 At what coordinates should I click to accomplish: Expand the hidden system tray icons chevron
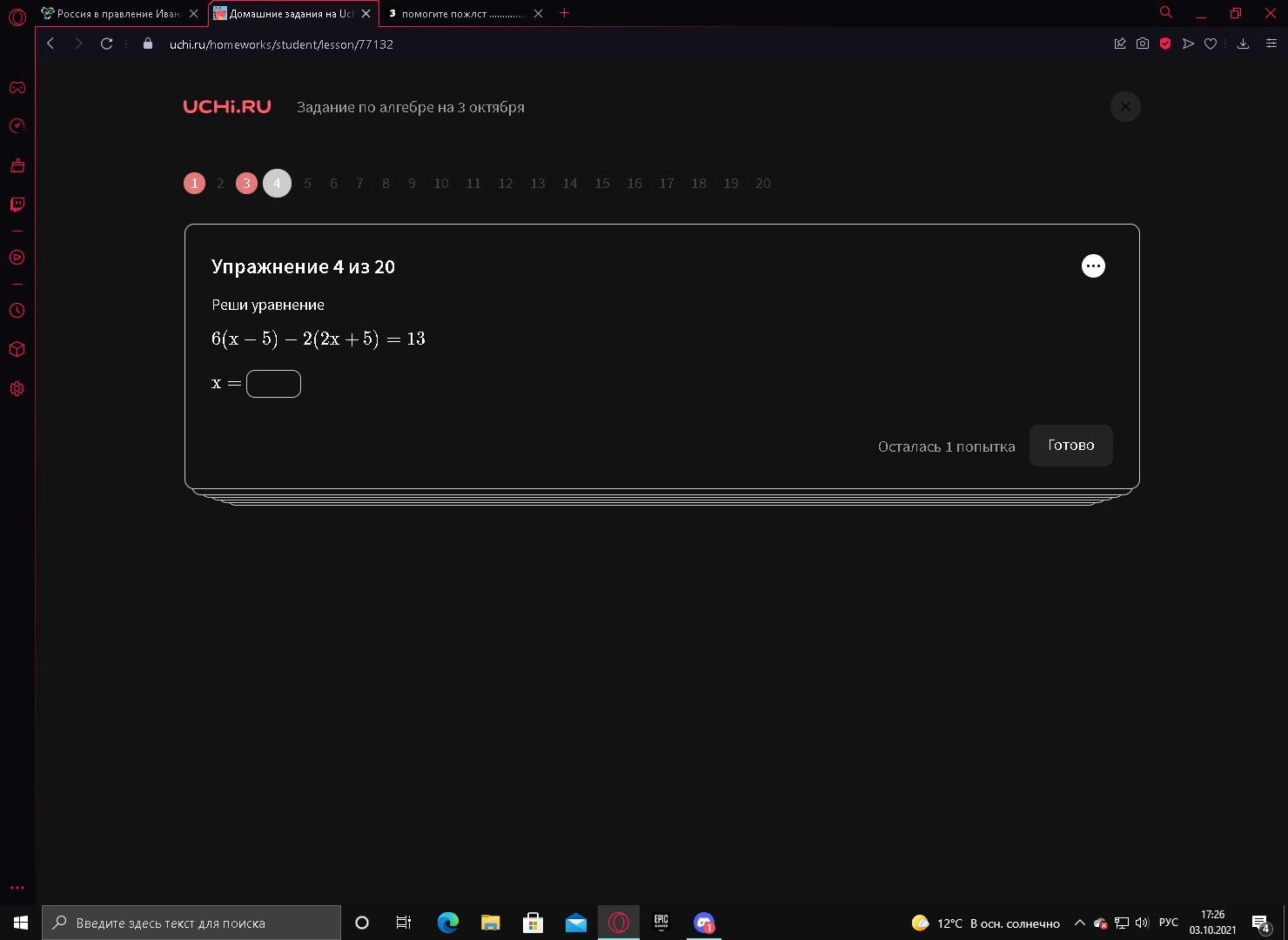1079,923
